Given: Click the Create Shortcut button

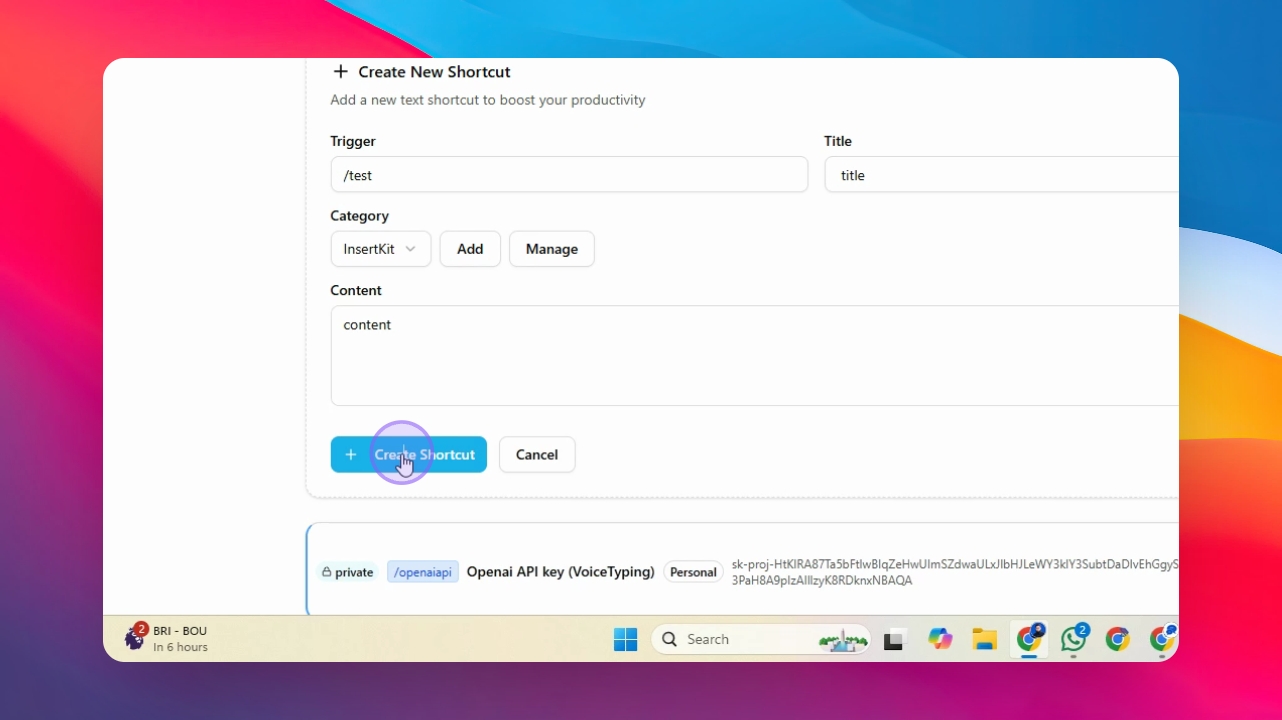Looking at the screenshot, I should (x=408, y=454).
